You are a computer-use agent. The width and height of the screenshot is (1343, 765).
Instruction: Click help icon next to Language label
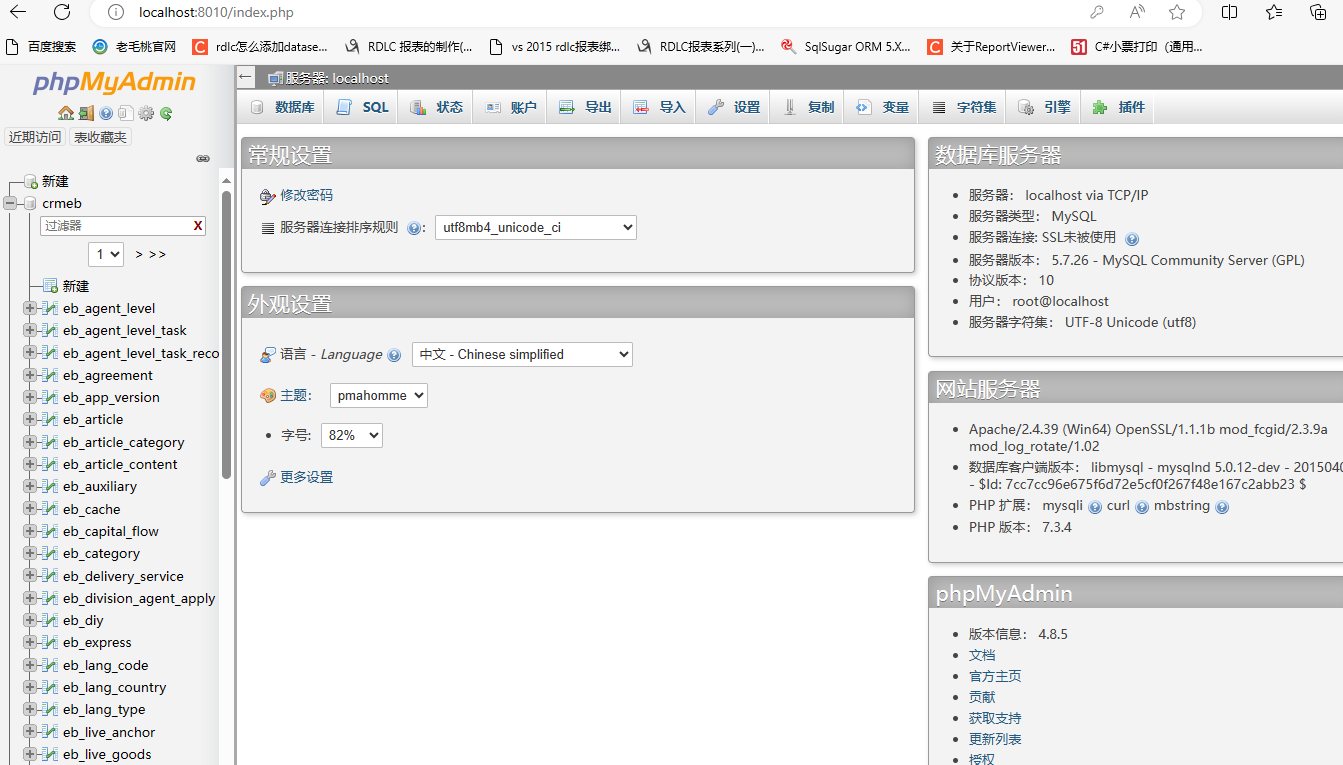pyautogui.click(x=394, y=355)
